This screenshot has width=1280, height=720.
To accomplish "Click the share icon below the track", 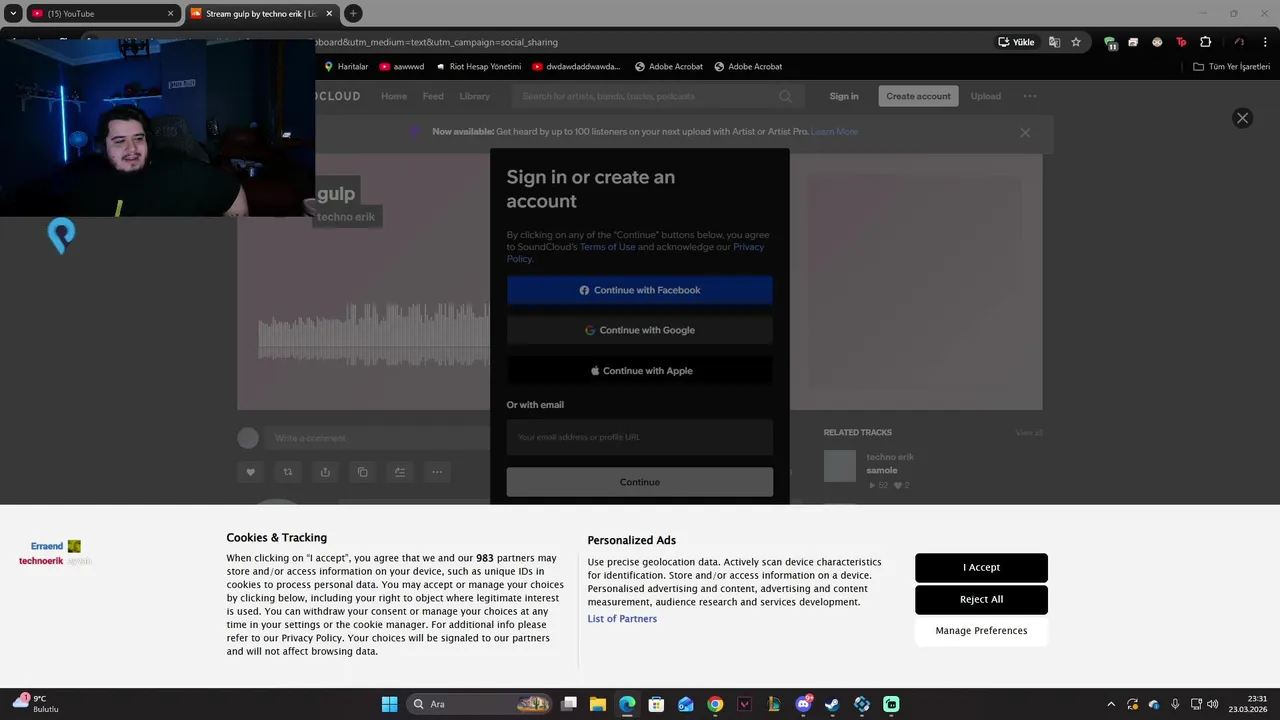I will tap(325, 472).
